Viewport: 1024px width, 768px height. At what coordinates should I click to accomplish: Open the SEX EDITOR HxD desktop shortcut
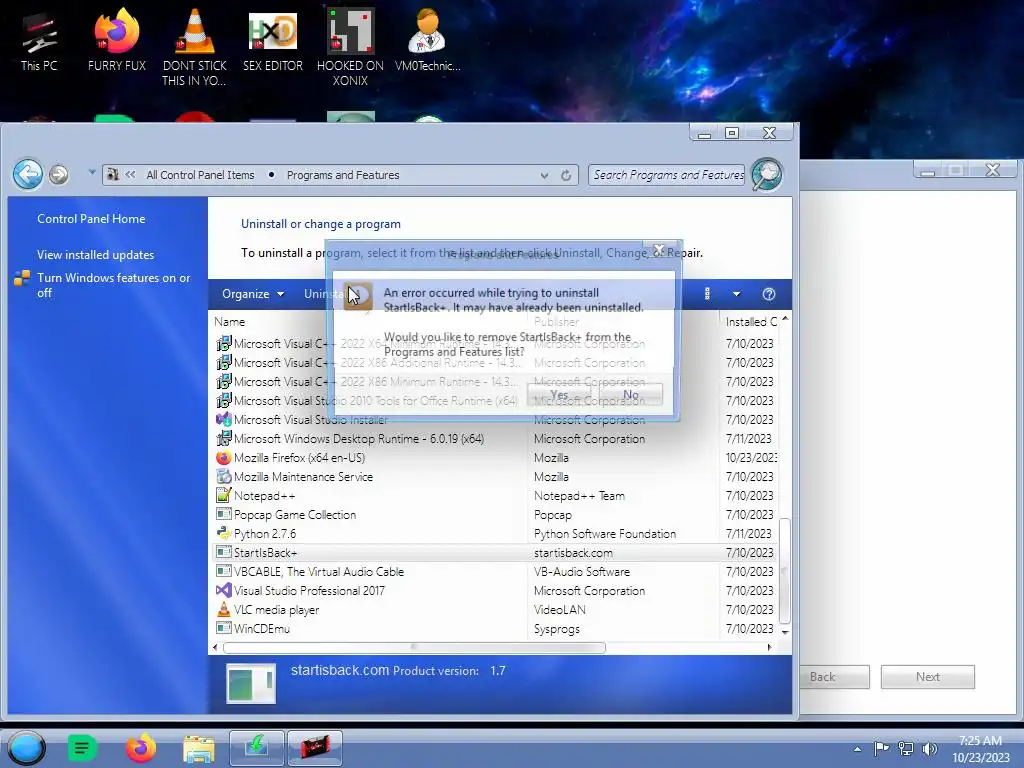click(272, 41)
